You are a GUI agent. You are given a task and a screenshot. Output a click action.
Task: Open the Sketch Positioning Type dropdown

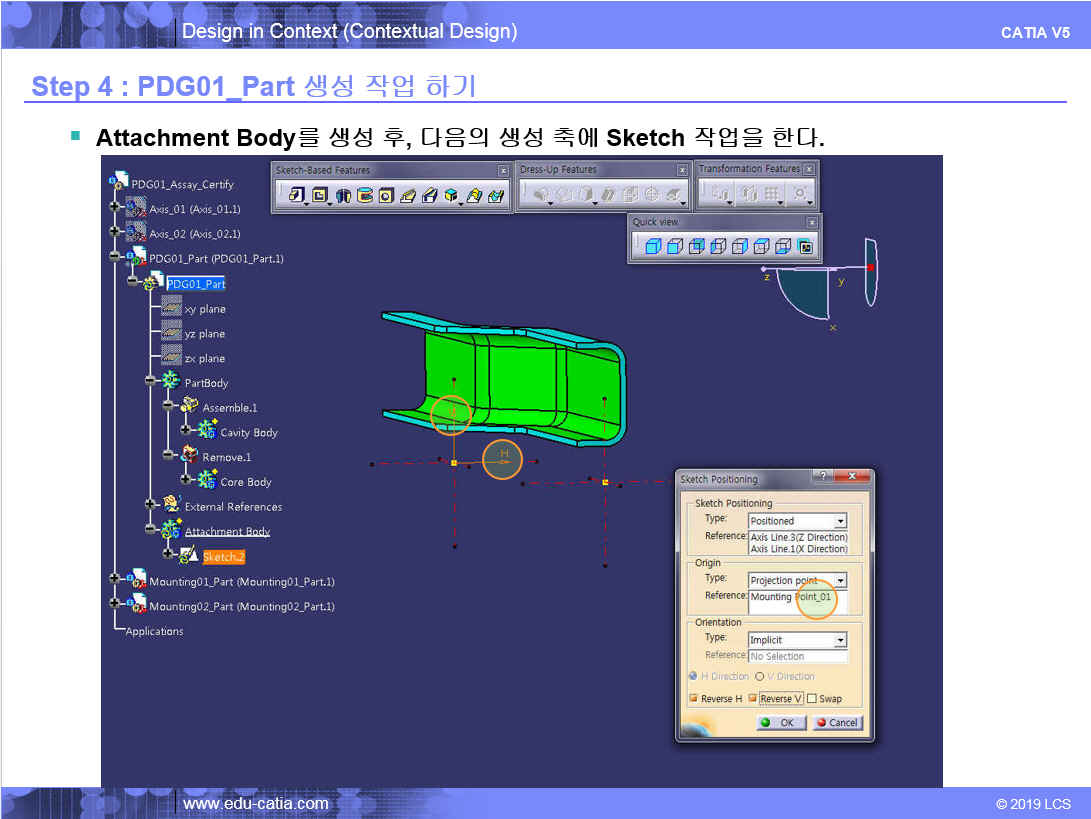click(x=840, y=521)
